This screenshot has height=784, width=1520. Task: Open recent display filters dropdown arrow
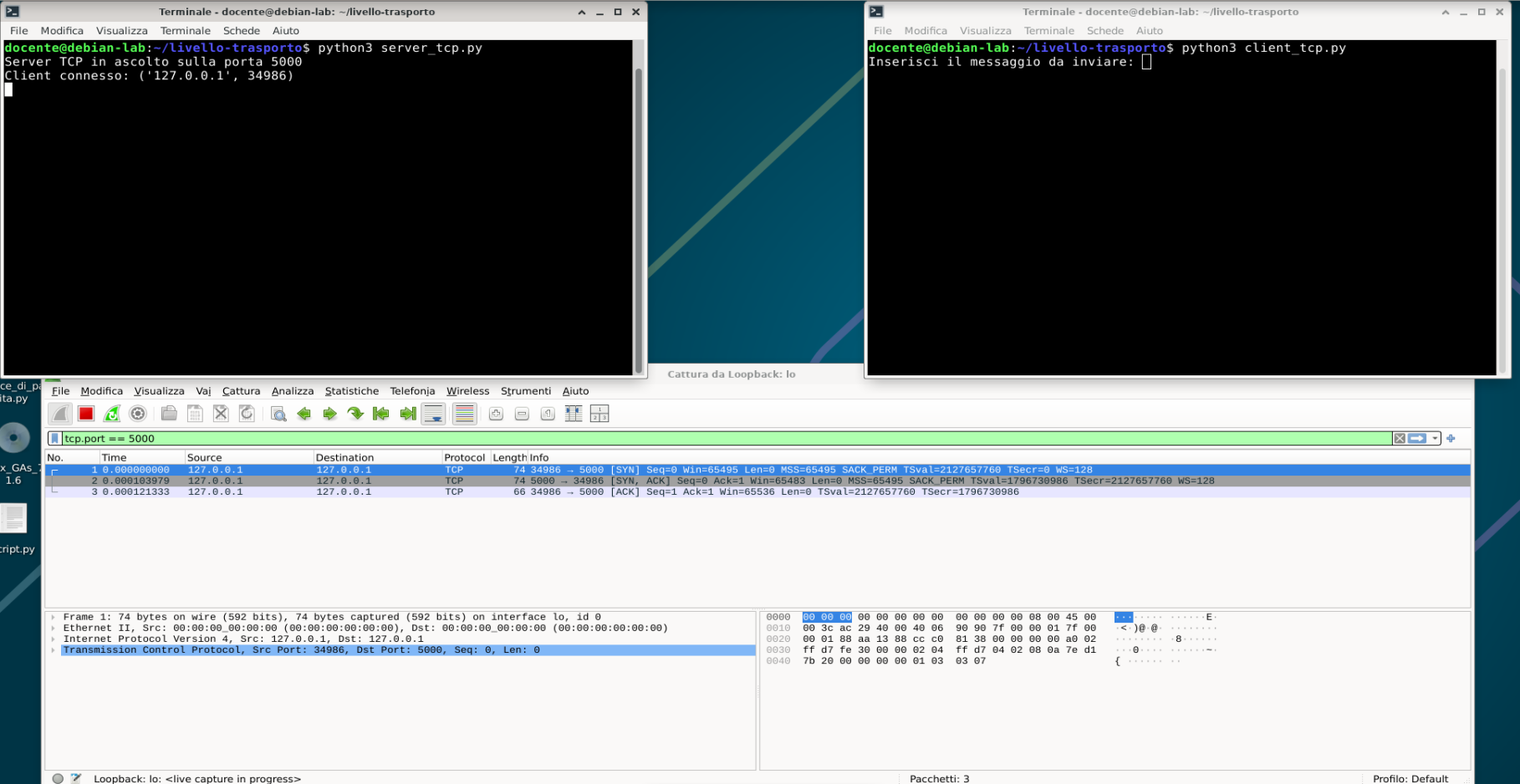pyautogui.click(x=1435, y=439)
